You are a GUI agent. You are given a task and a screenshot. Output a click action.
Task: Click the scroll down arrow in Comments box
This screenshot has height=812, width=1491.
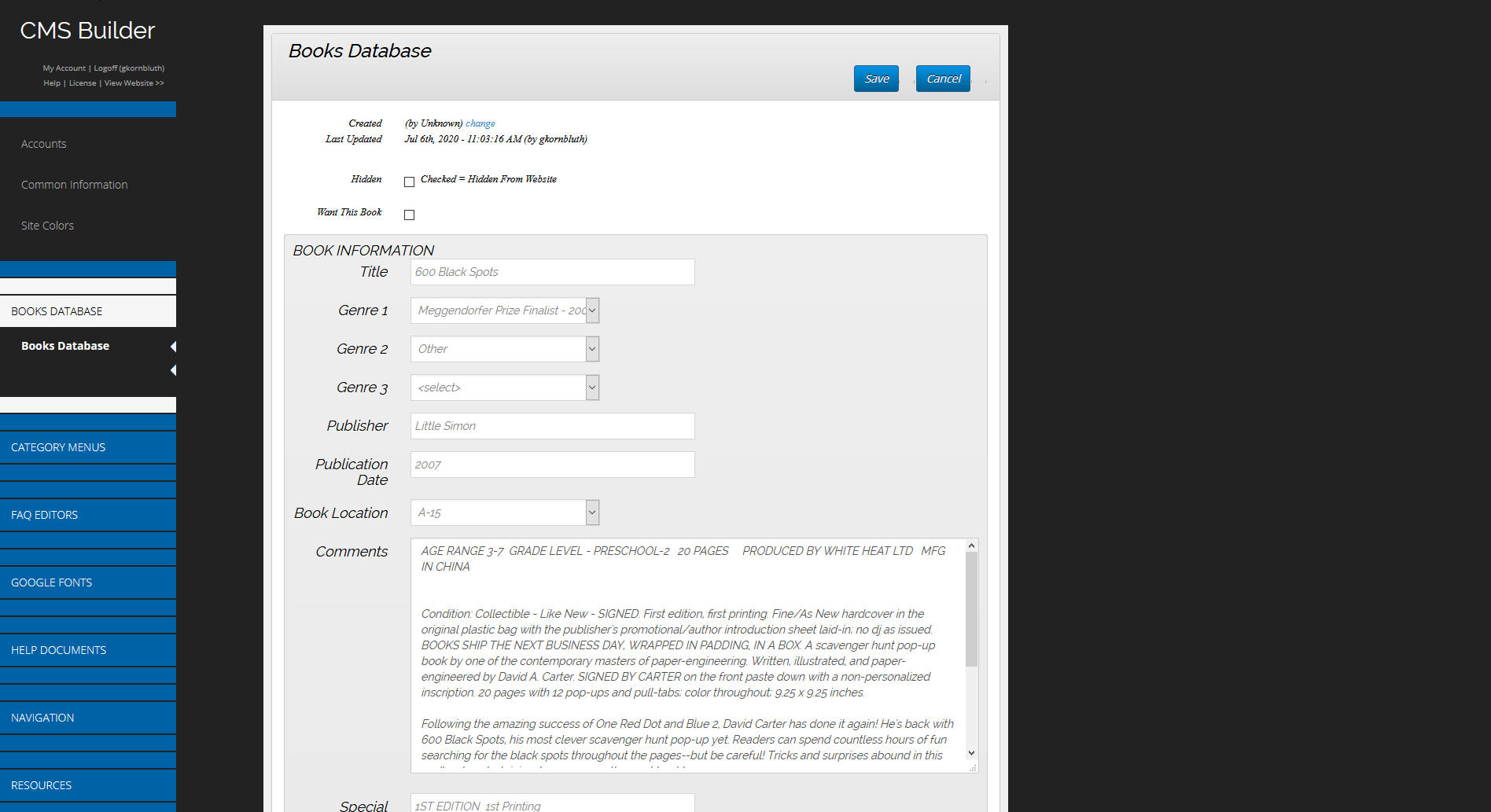tap(971, 753)
